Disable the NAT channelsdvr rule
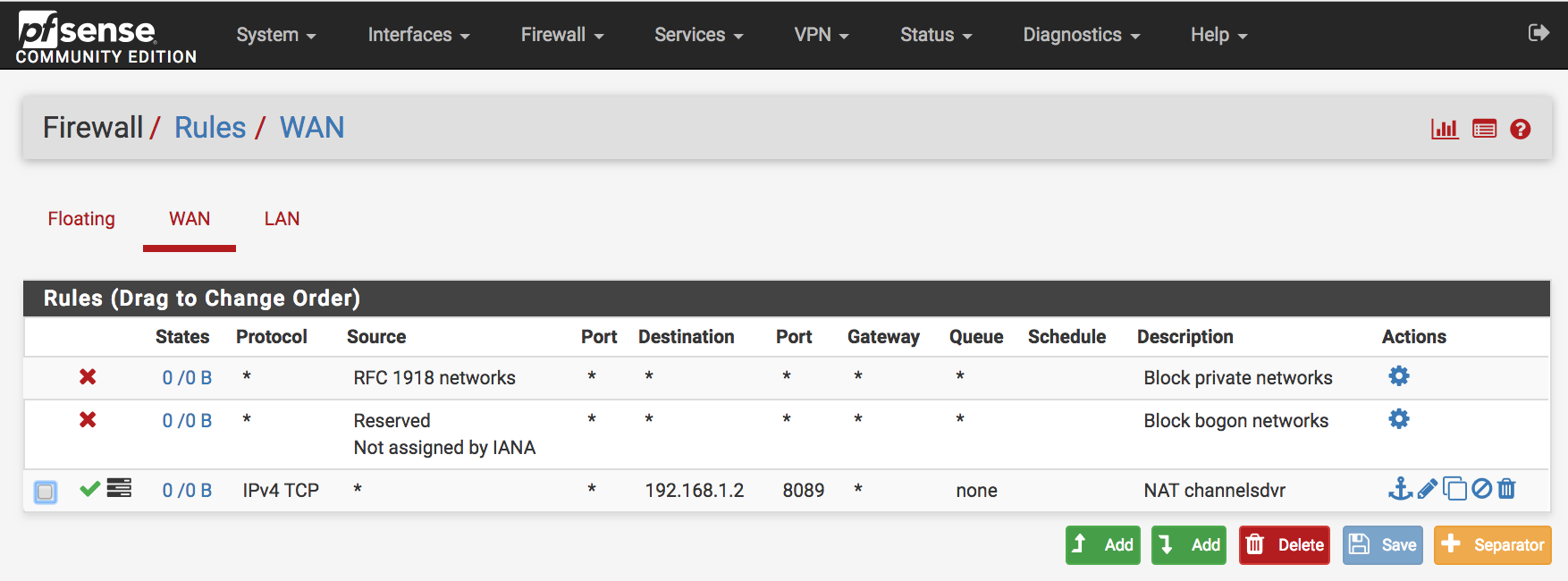The width and height of the screenshot is (1568, 581). (1481, 489)
